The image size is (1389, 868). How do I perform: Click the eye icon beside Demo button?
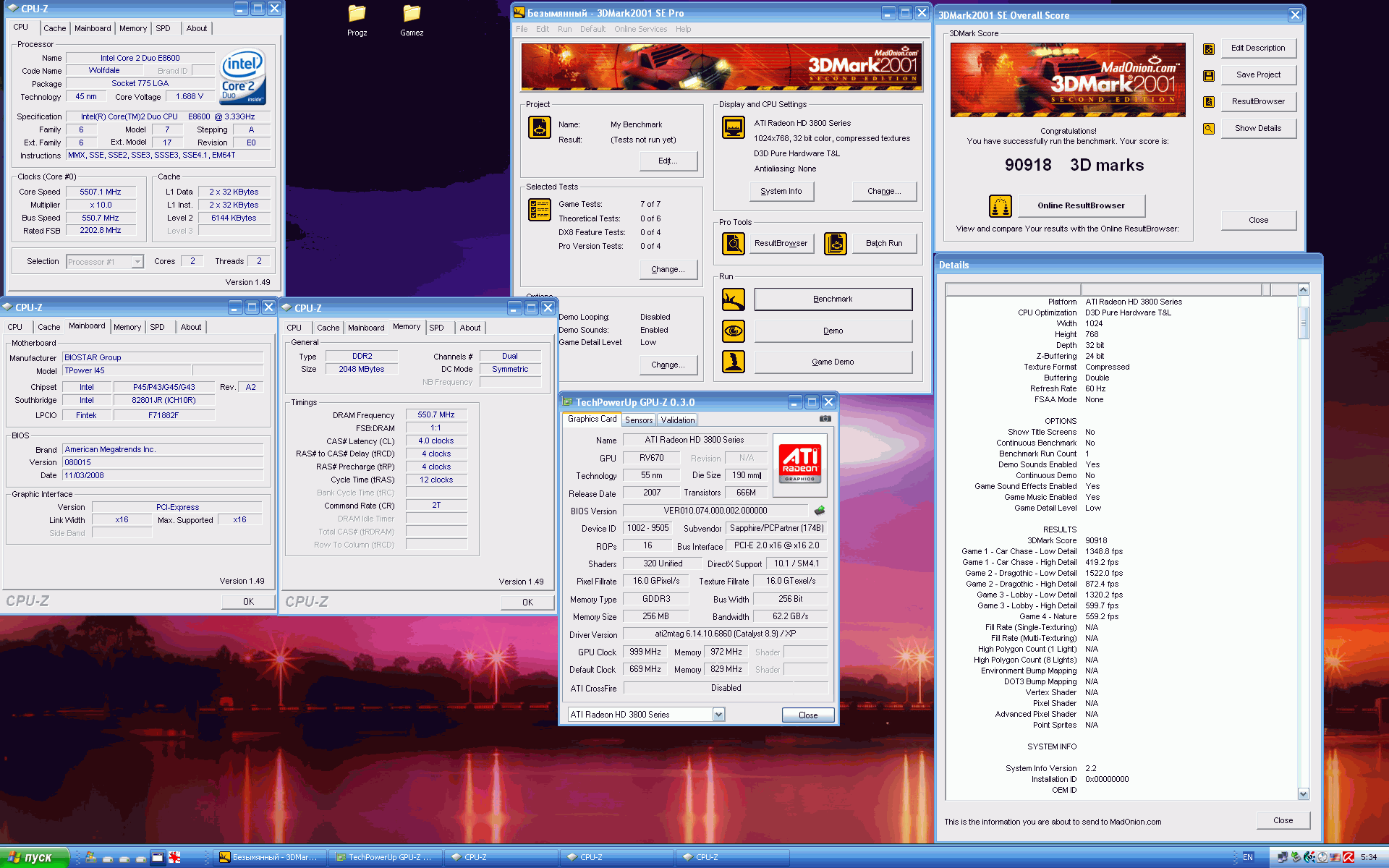point(734,331)
